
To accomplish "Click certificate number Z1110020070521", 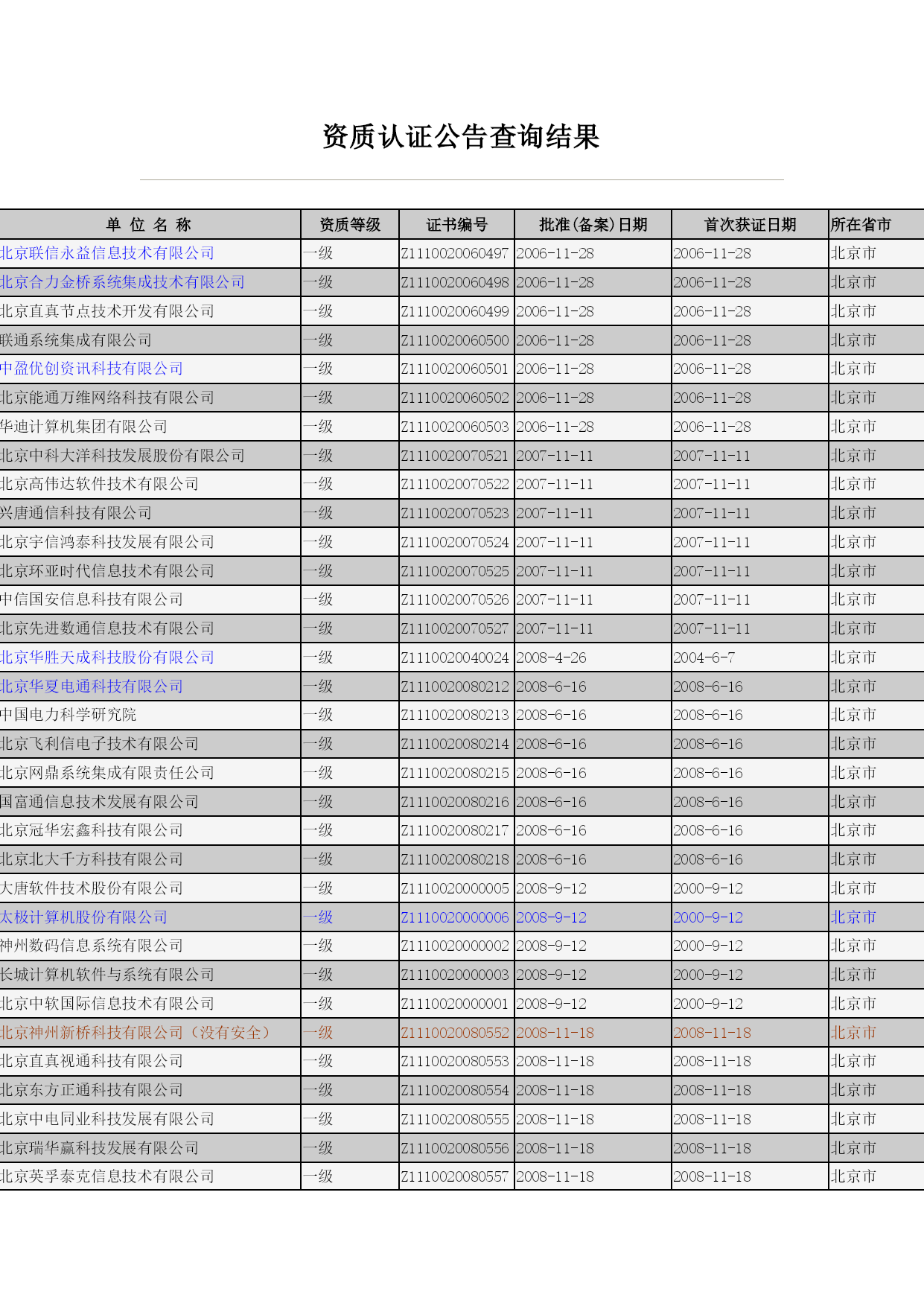I will tap(455, 456).
